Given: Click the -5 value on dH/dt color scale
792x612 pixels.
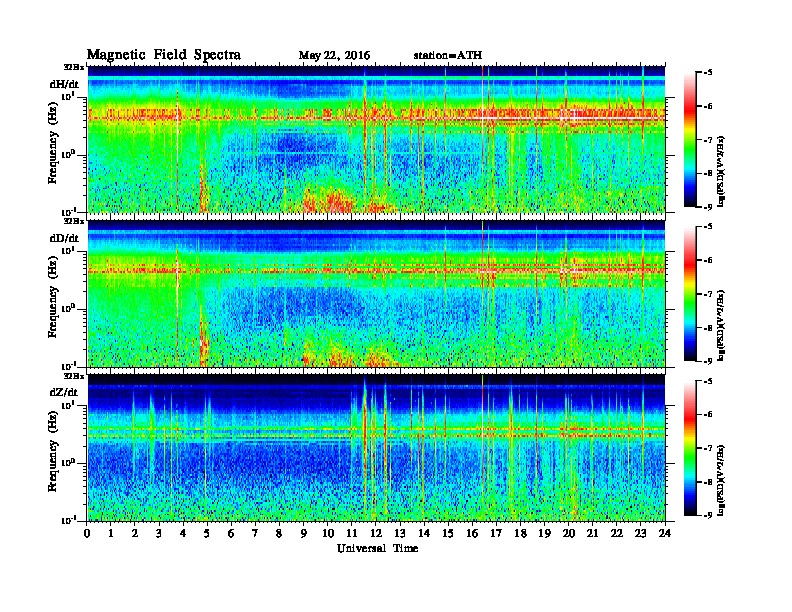Looking at the screenshot, I should click(x=709, y=73).
